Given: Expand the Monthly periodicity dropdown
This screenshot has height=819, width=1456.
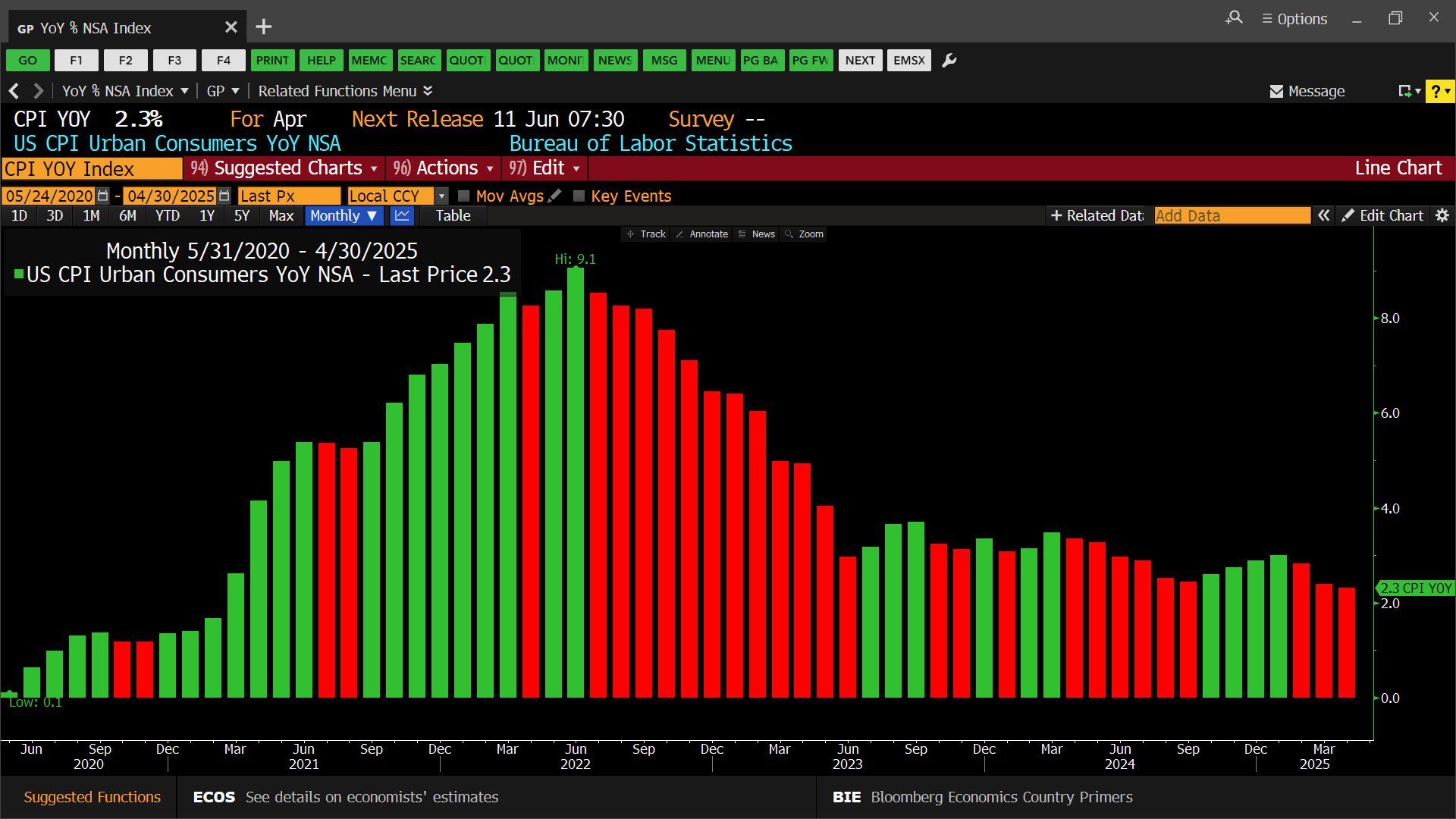Looking at the screenshot, I should pyautogui.click(x=344, y=216).
